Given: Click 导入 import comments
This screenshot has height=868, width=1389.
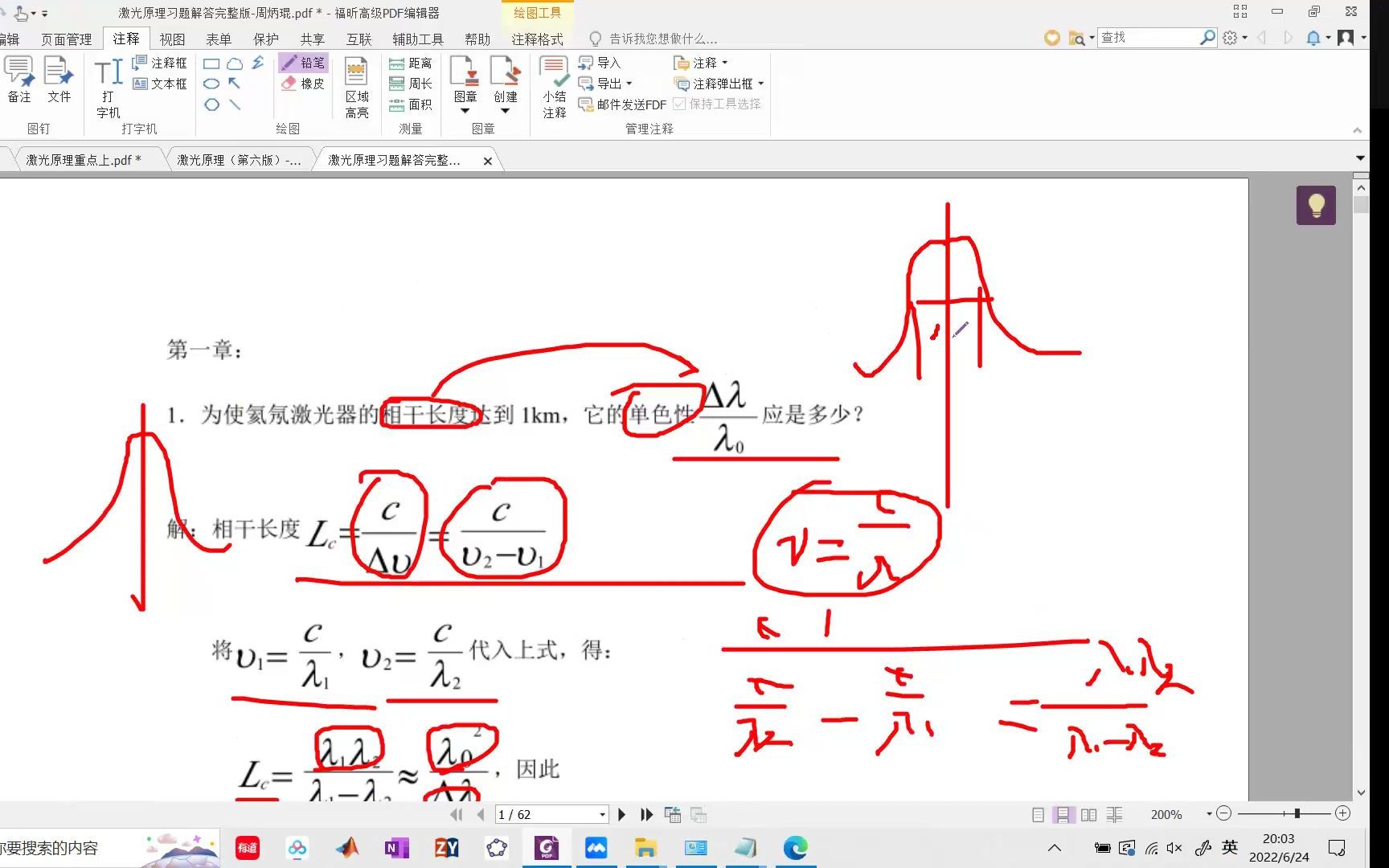Looking at the screenshot, I should [x=600, y=63].
